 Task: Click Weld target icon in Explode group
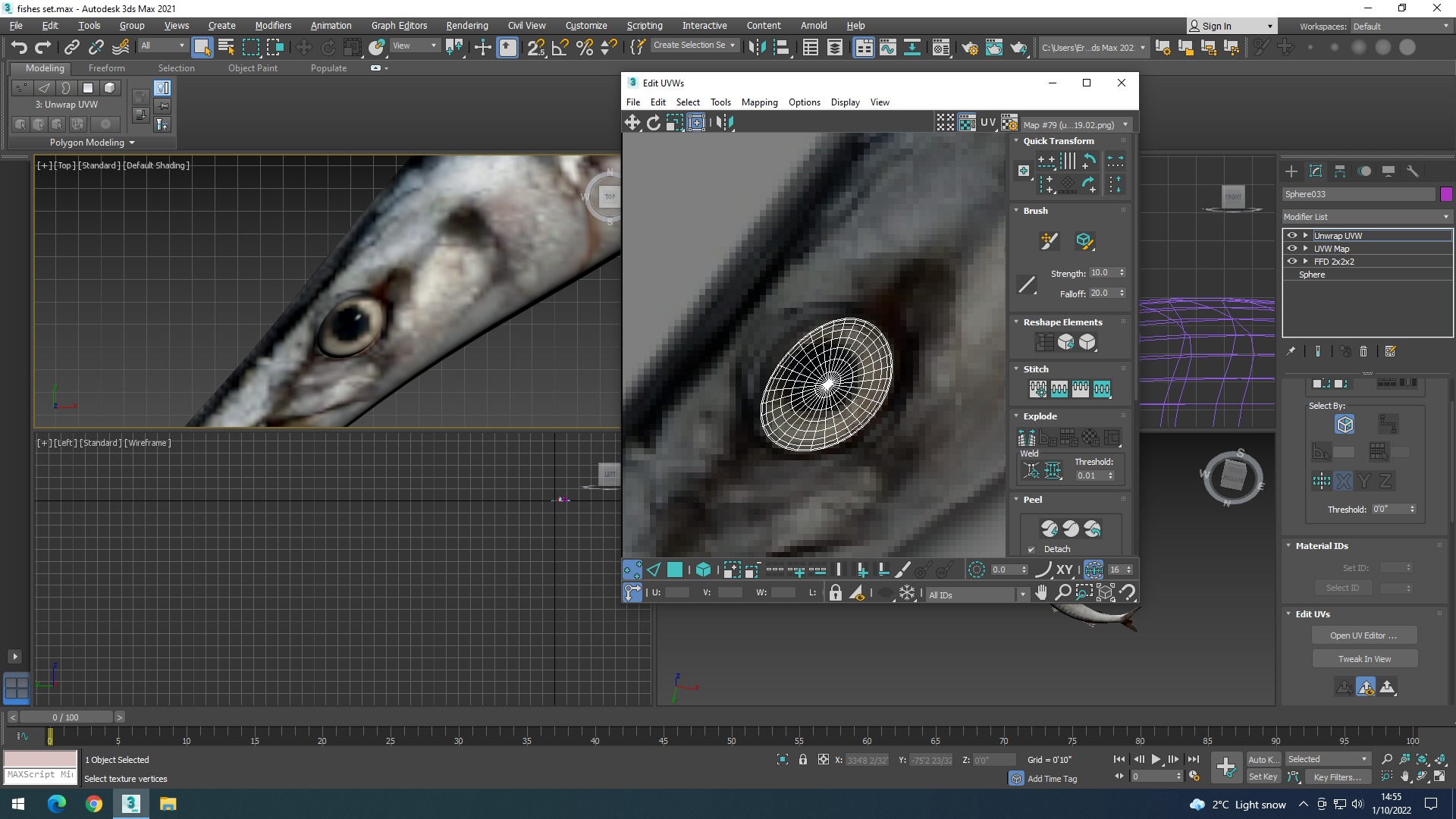[x=1031, y=472]
